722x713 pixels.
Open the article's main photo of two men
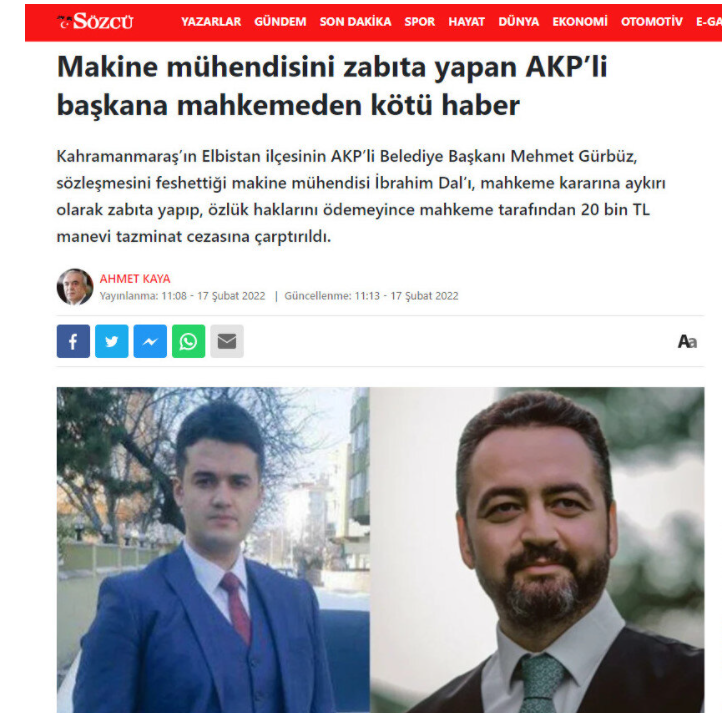tap(380, 550)
